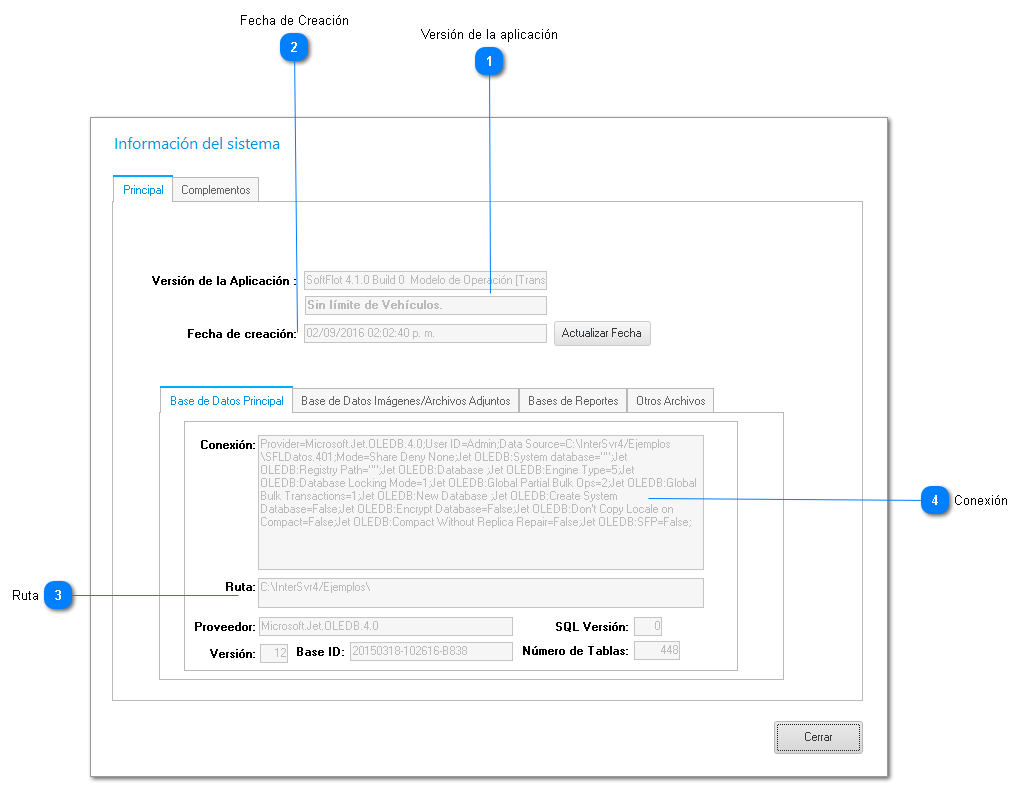Viewport: 1024px width, 786px height.
Task: Switch to Bases de Reportes tab
Action: [573, 401]
